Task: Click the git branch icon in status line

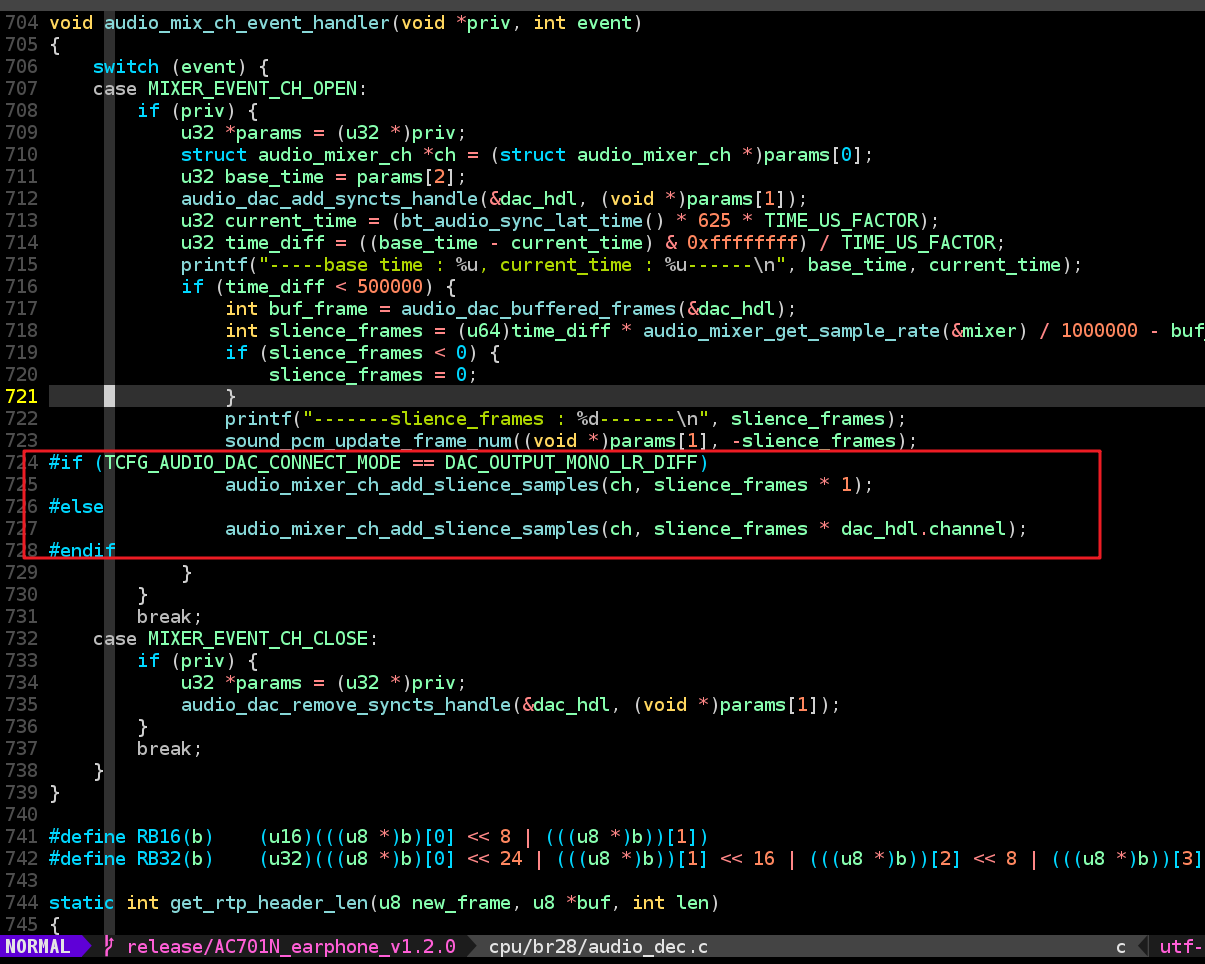Action: [x=108, y=946]
